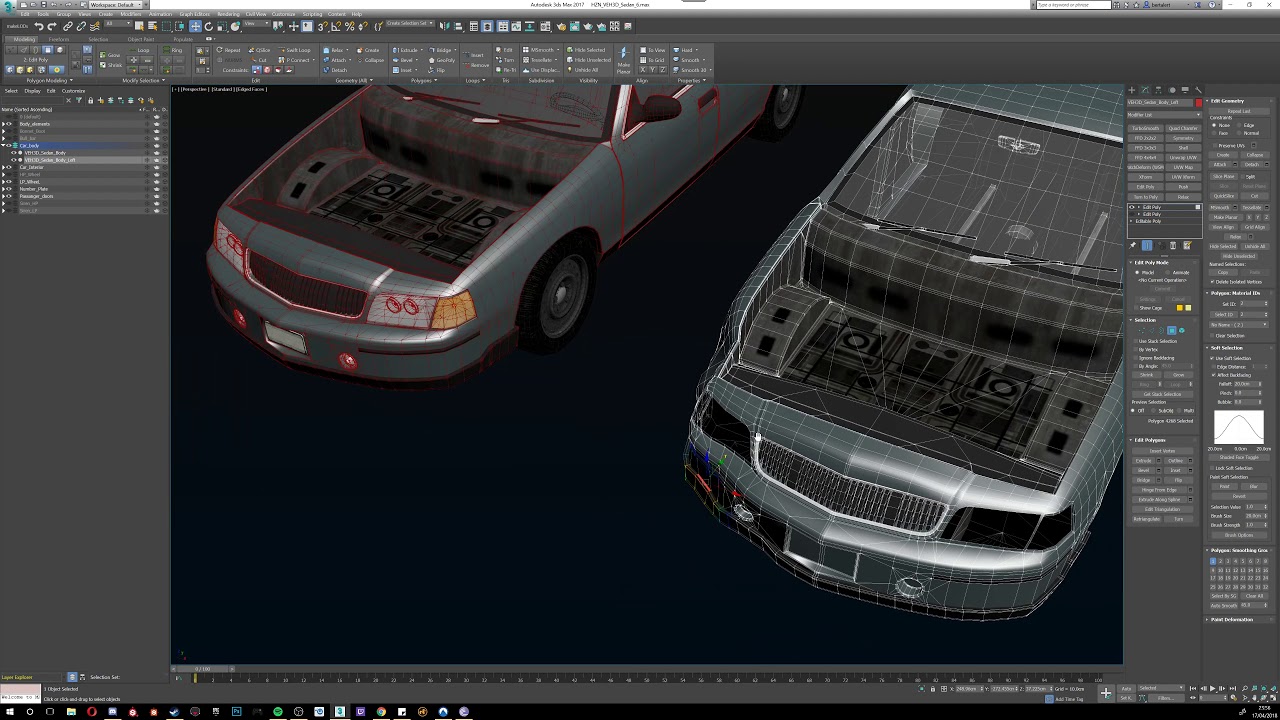
Task: Open the Modifier List dropdown
Action: coord(1165,115)
